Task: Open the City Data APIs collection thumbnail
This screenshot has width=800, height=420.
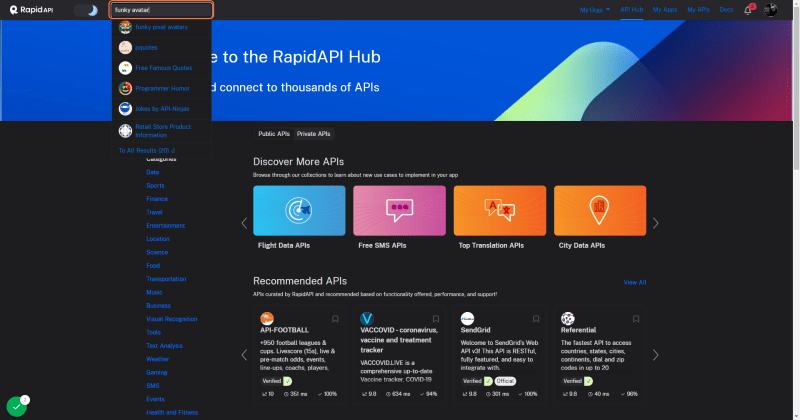Action: click(599, 210)
